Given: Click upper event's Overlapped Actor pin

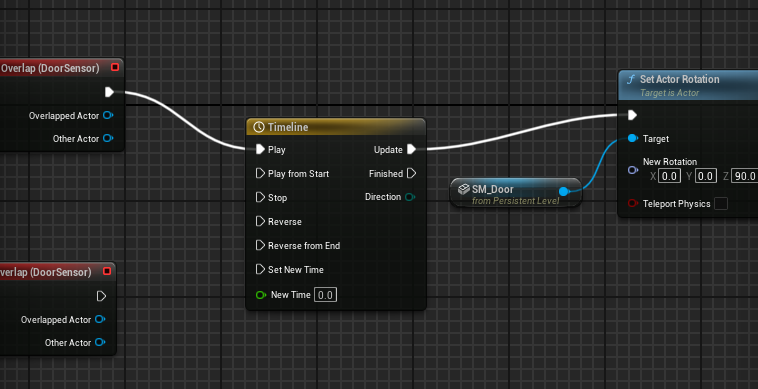Looking at the screenshot, I should point(108,115).
